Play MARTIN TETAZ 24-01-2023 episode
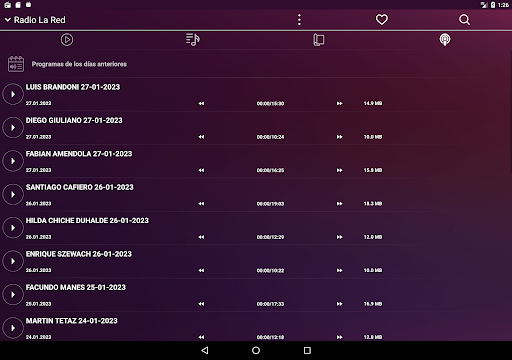The image size is (512, 360). pyautogui.click(x=13, y=328)
